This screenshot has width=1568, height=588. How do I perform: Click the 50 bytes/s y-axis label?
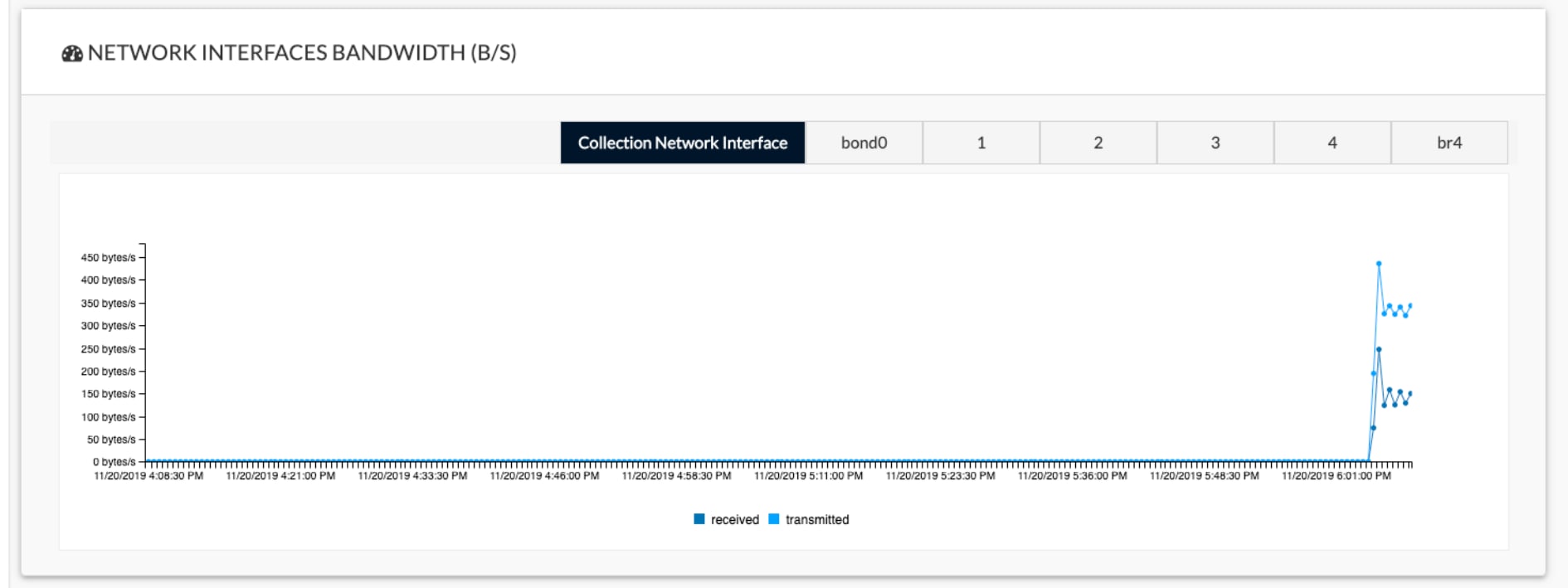click(111, 440)
